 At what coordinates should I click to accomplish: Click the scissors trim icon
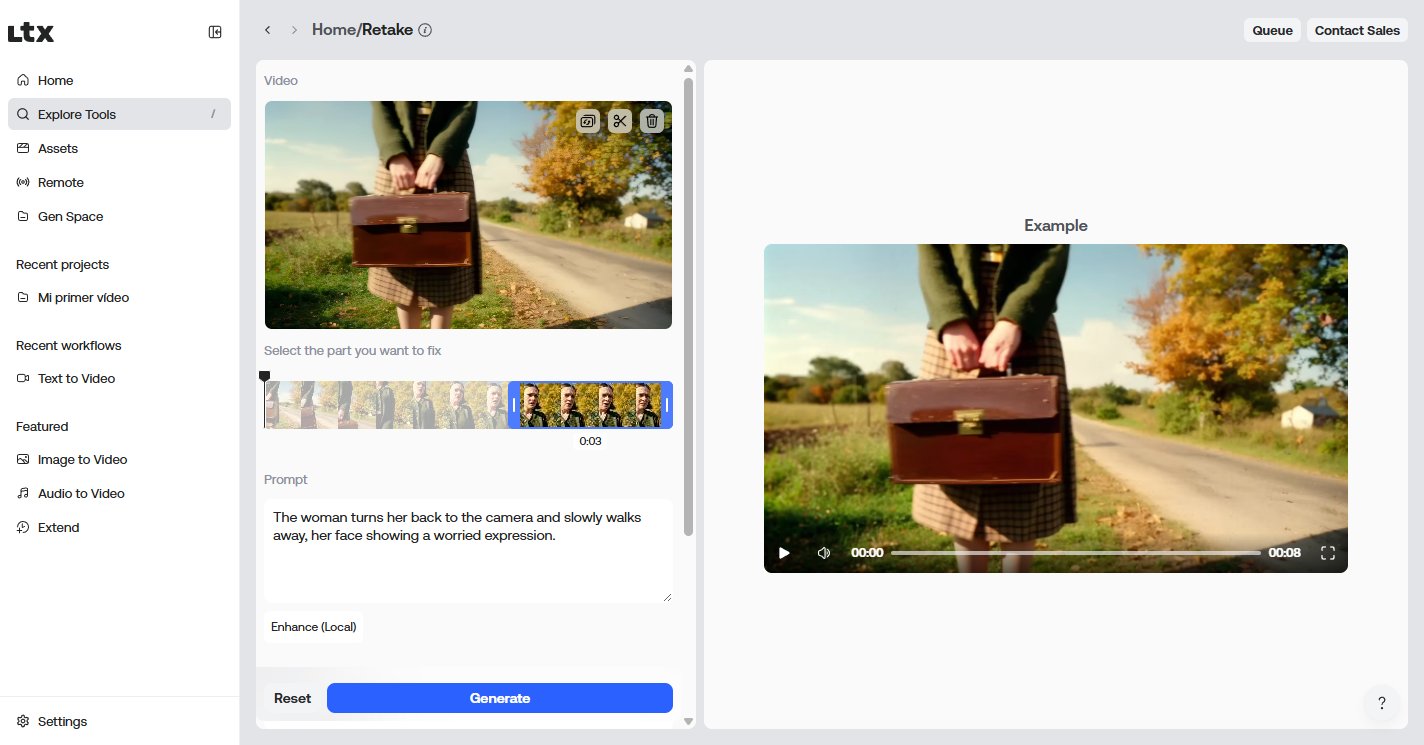(x=620, y=121)
